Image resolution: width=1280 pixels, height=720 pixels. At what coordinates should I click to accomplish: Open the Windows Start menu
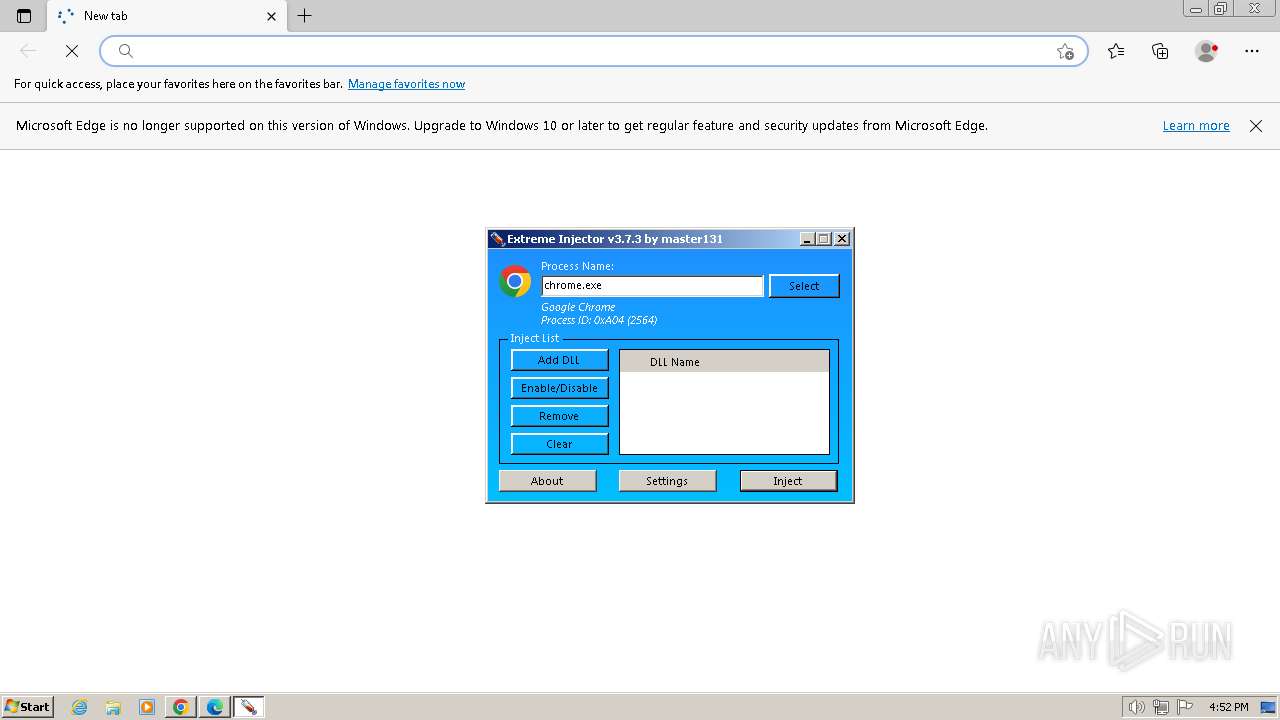click(x=27, y=707)
